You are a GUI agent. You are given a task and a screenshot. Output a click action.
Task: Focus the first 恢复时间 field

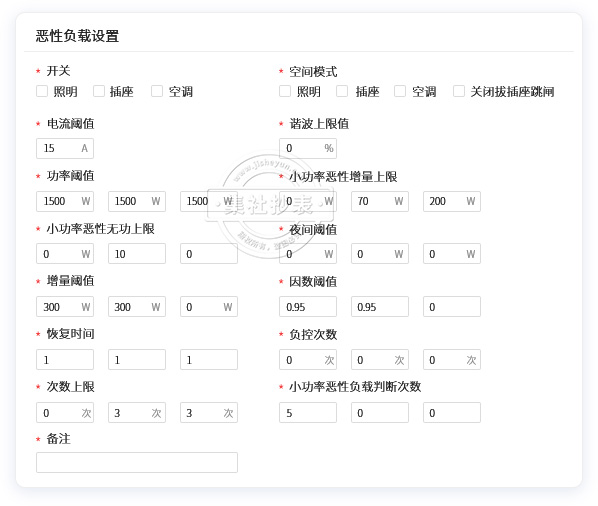coord(65,360)
